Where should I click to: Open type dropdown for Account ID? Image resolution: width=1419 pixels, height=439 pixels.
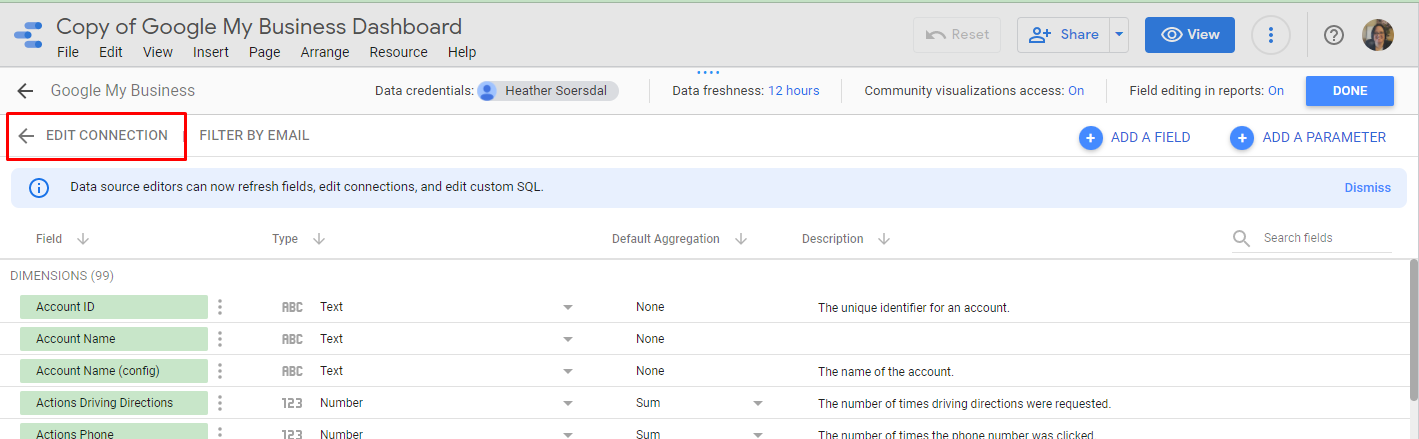[567, 307]
